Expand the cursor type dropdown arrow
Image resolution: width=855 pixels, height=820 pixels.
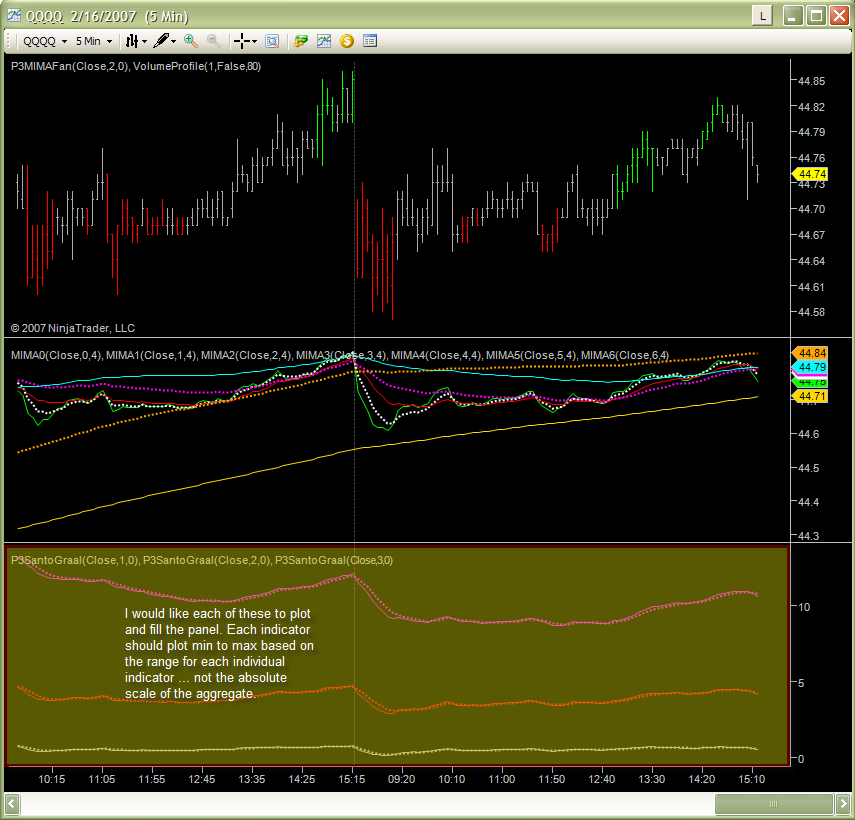coord(254,41)
